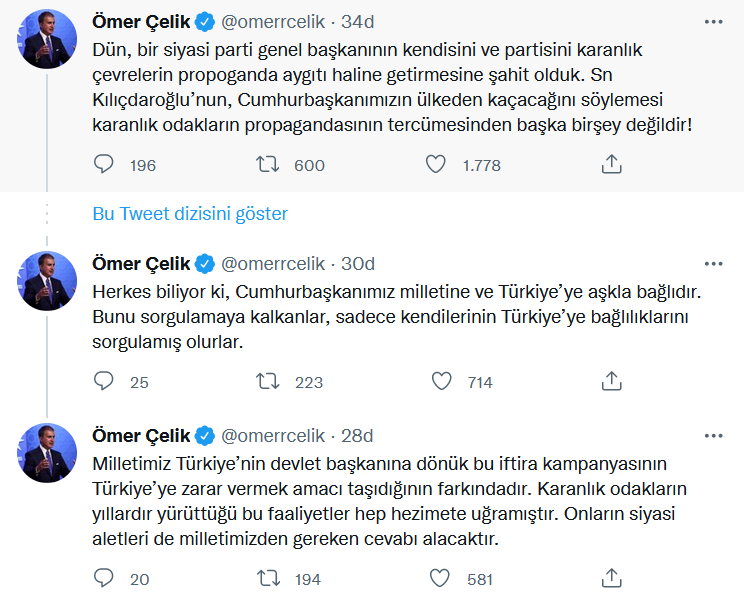
Task: Share the 34d tweet via share icon
Action: tap(612, 164)
